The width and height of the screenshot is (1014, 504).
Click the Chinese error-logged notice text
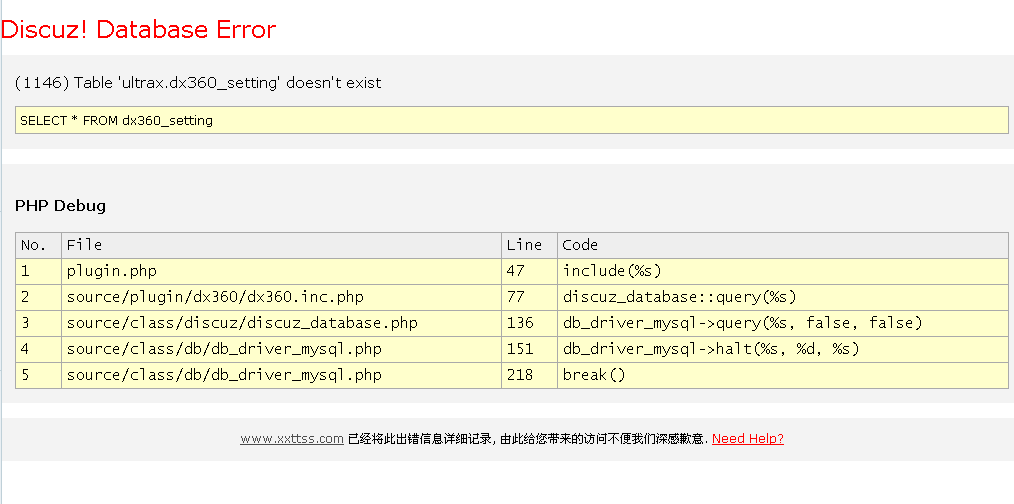pos(528,439)
